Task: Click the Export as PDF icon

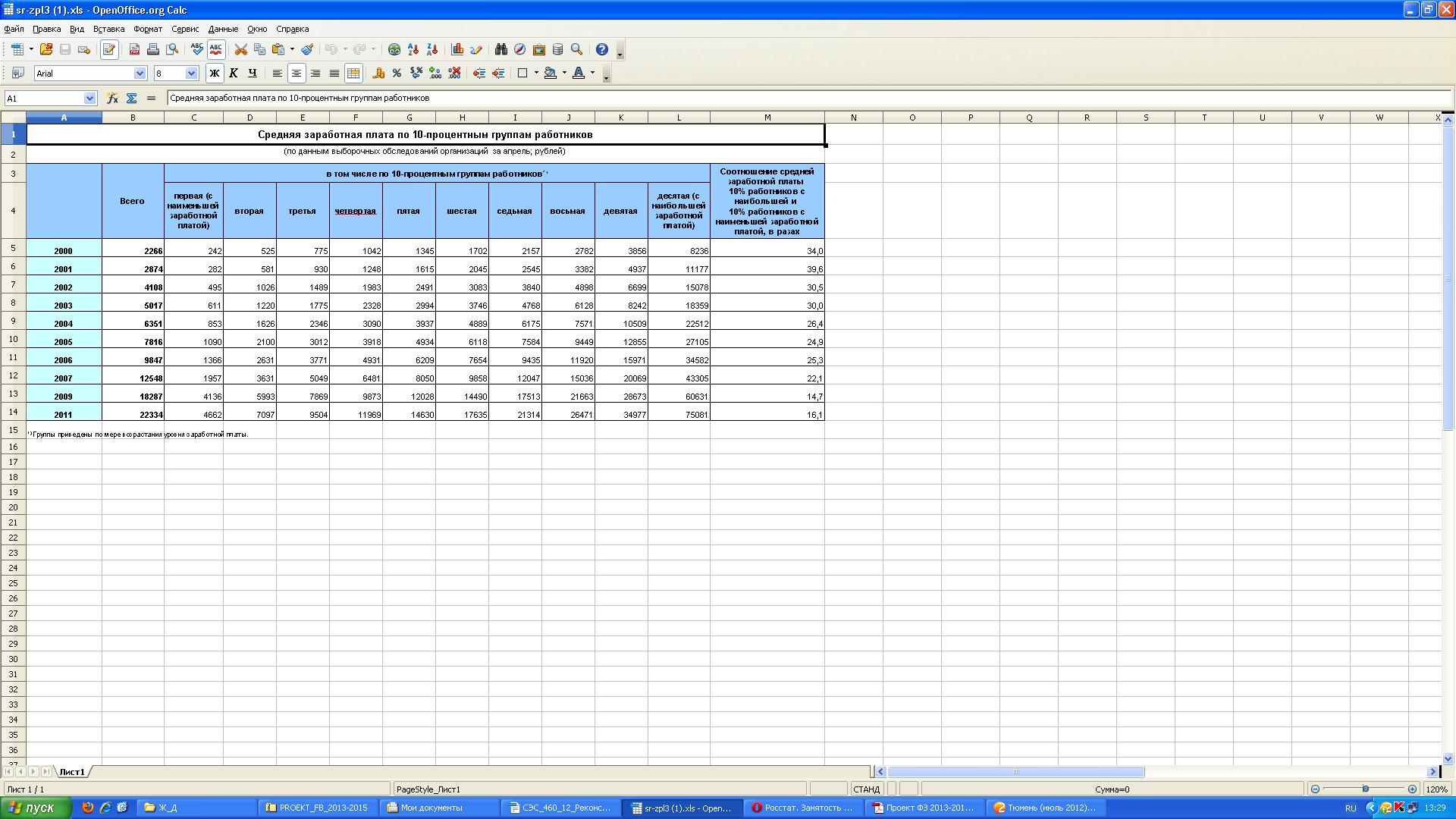Action: [134, 49]
